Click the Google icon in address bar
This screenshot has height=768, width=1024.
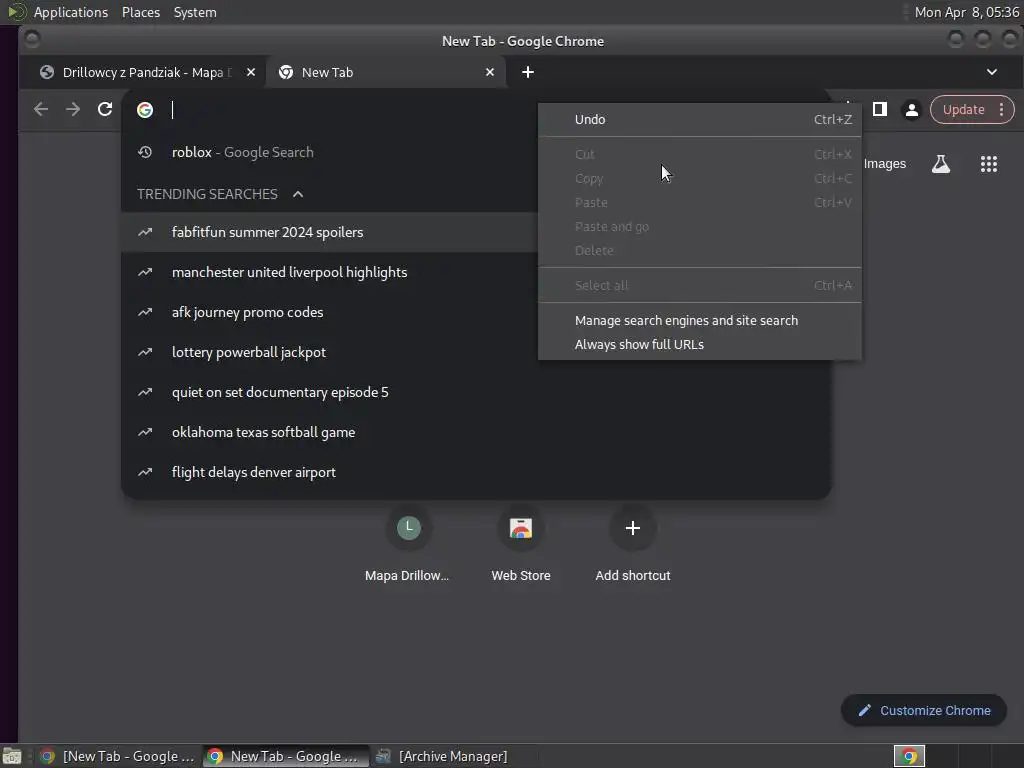point(145,110)
